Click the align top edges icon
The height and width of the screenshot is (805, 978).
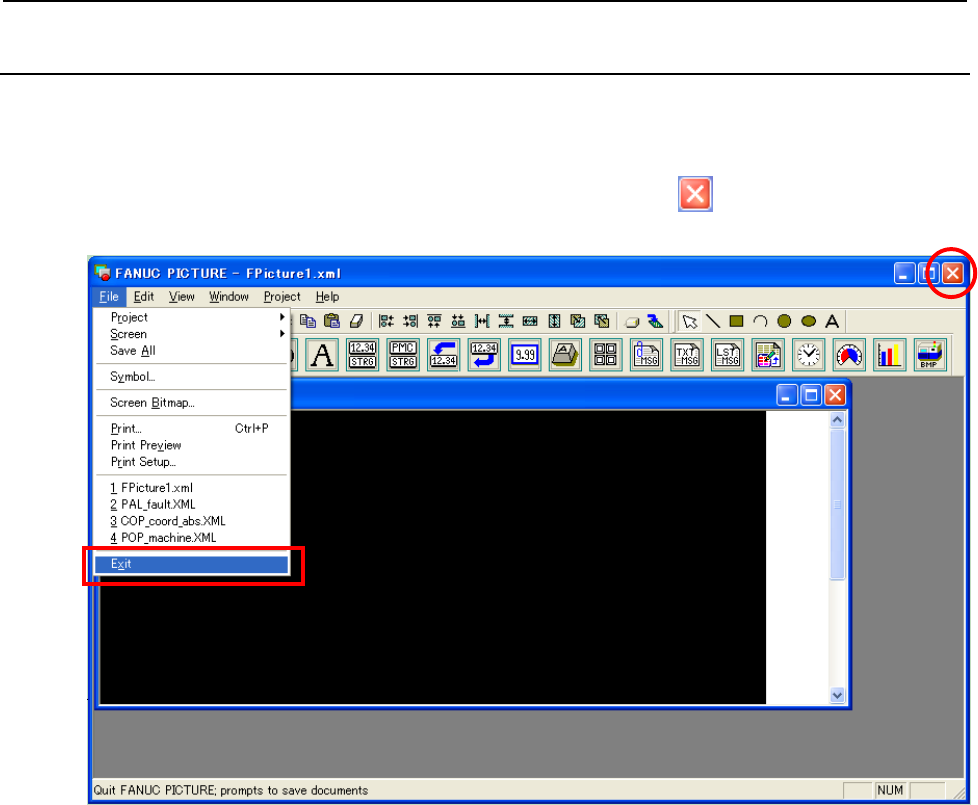(x=434, y=321)
